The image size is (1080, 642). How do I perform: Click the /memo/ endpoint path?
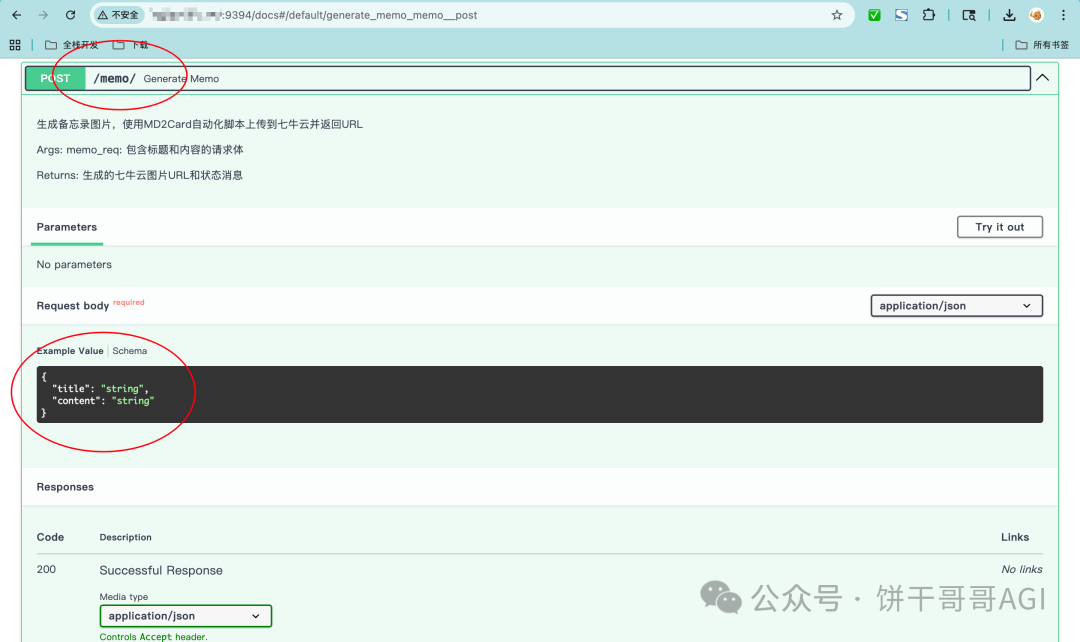click(x=114, y=79)
